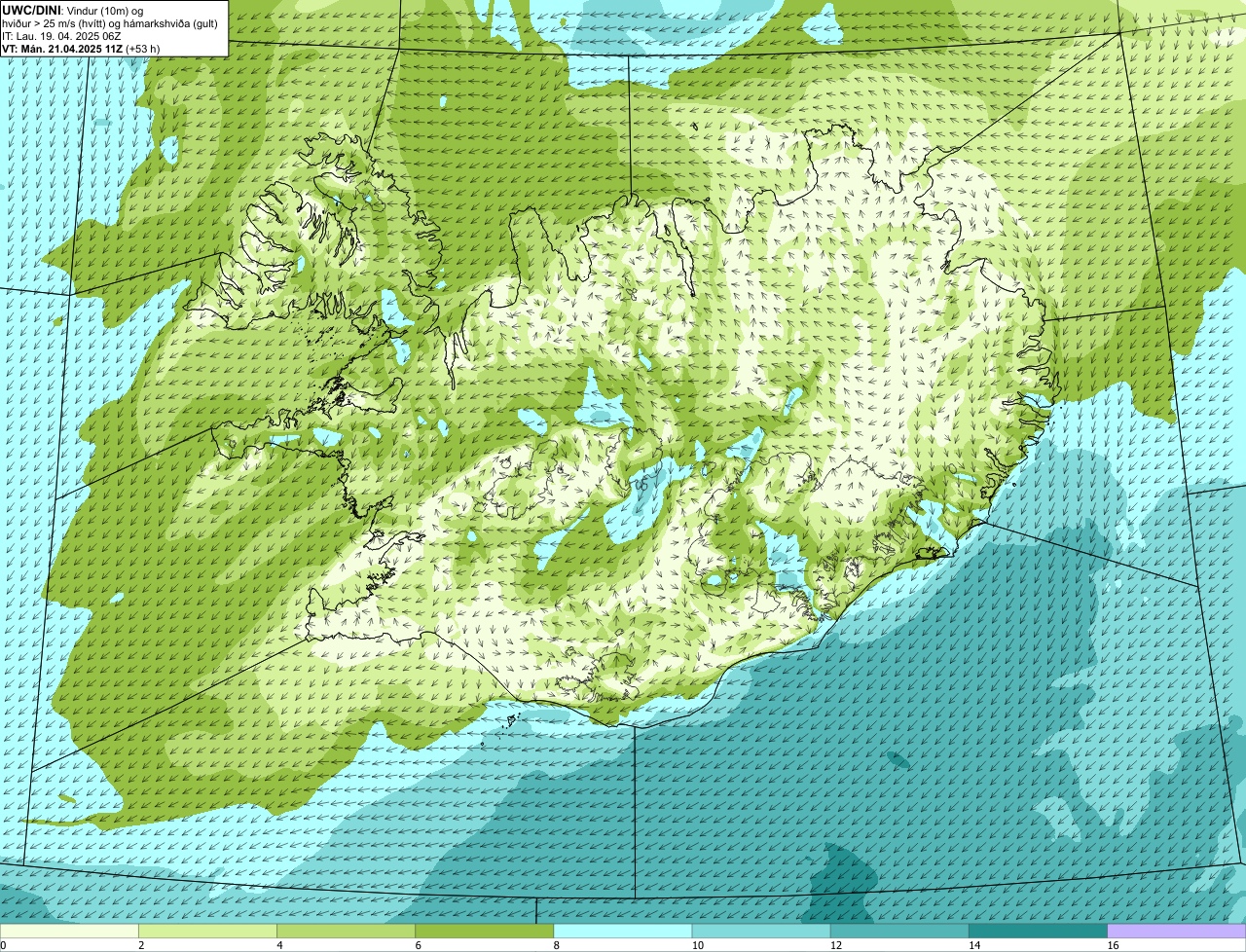This screenshot has width=1246, height=952.
Task: Click the cyan 10–12 m/s legend swatch
Action: coord(761,931)
